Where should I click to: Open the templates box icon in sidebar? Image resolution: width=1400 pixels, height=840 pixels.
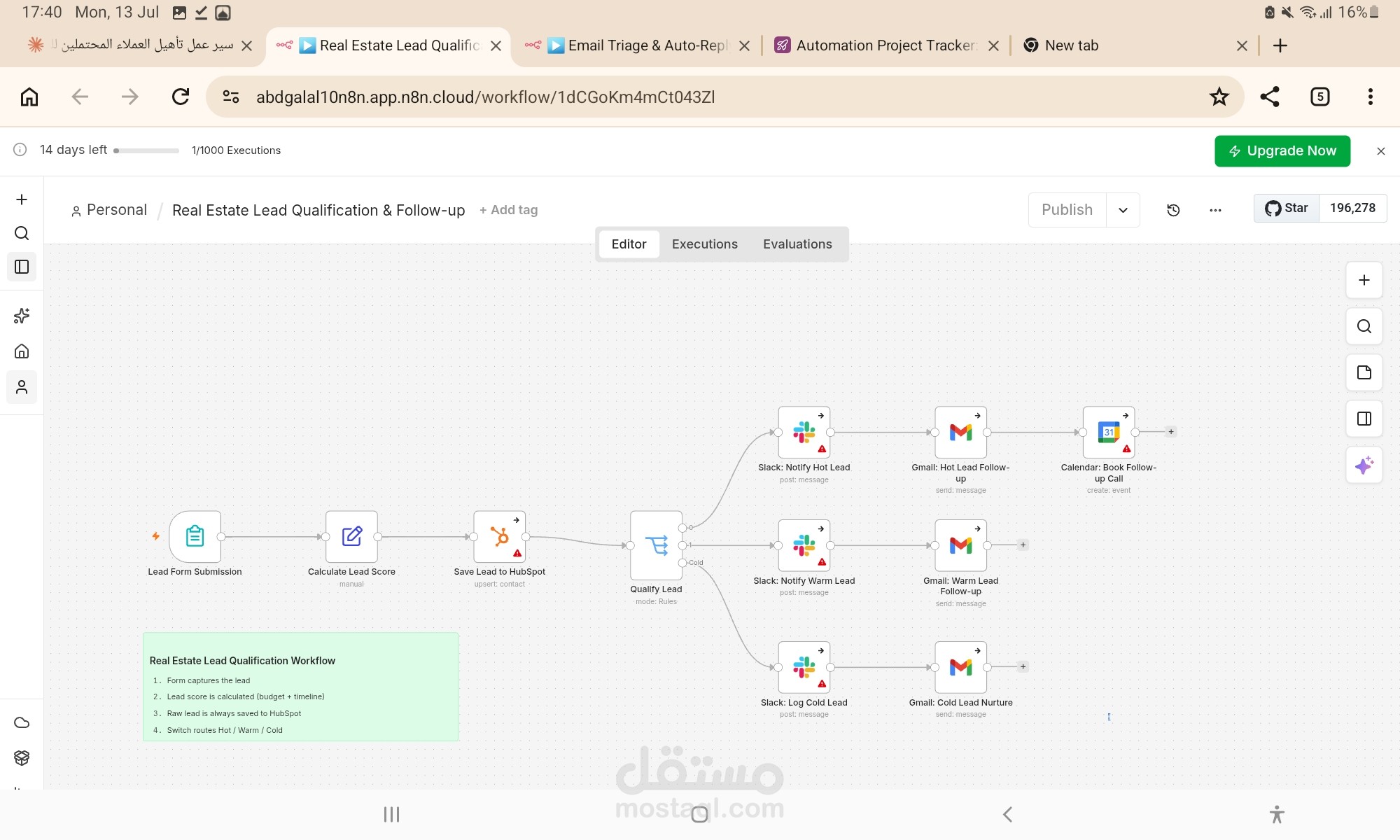22,758
